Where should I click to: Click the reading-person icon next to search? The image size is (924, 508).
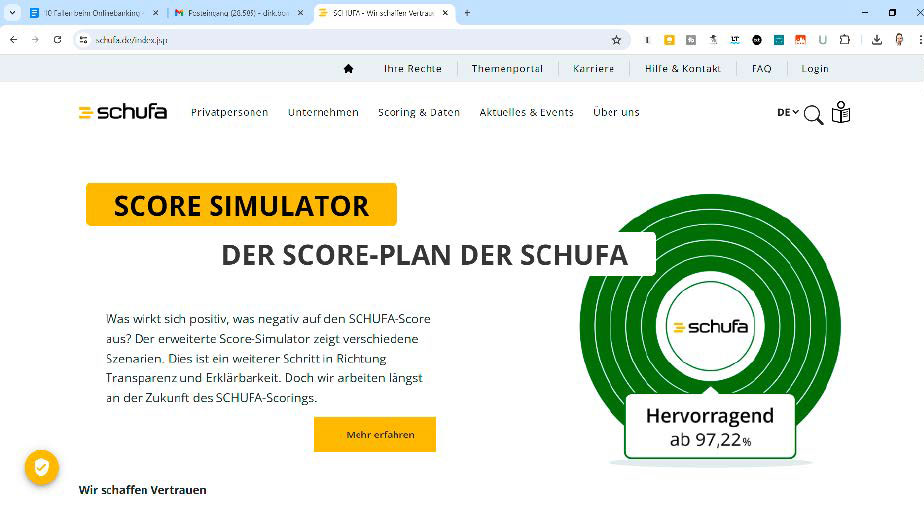[x=841, y=112]
